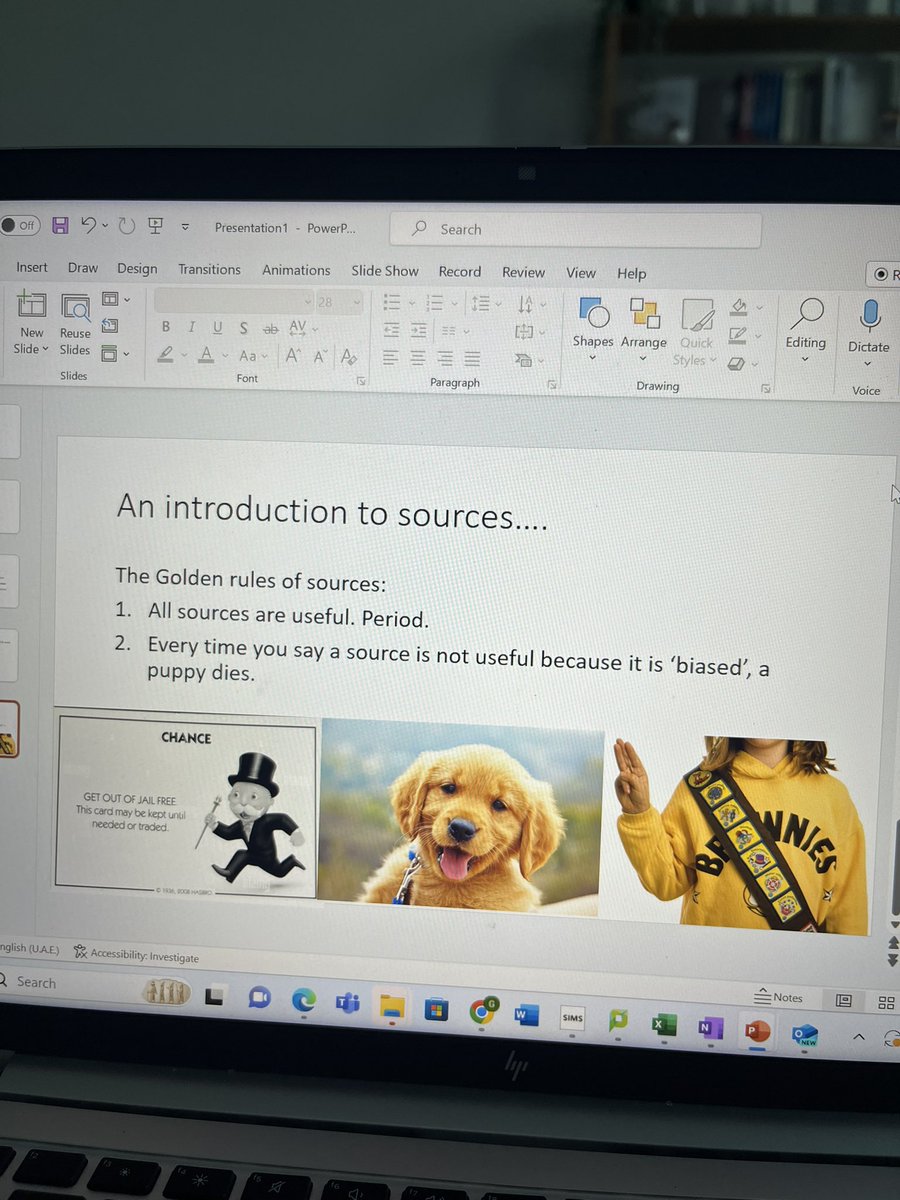Viewport: 900px width, 1200px height.
Task: Switch to the Animations ribbon tab
Action: [296, 270]
